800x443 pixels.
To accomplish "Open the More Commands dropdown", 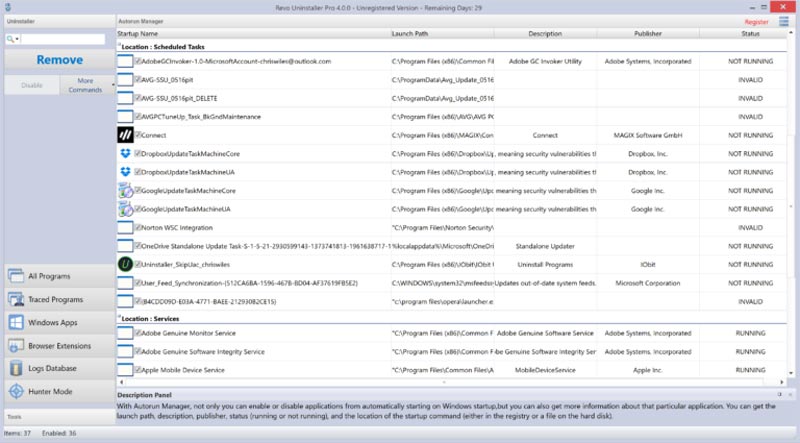I will click(x=87, y=85).
